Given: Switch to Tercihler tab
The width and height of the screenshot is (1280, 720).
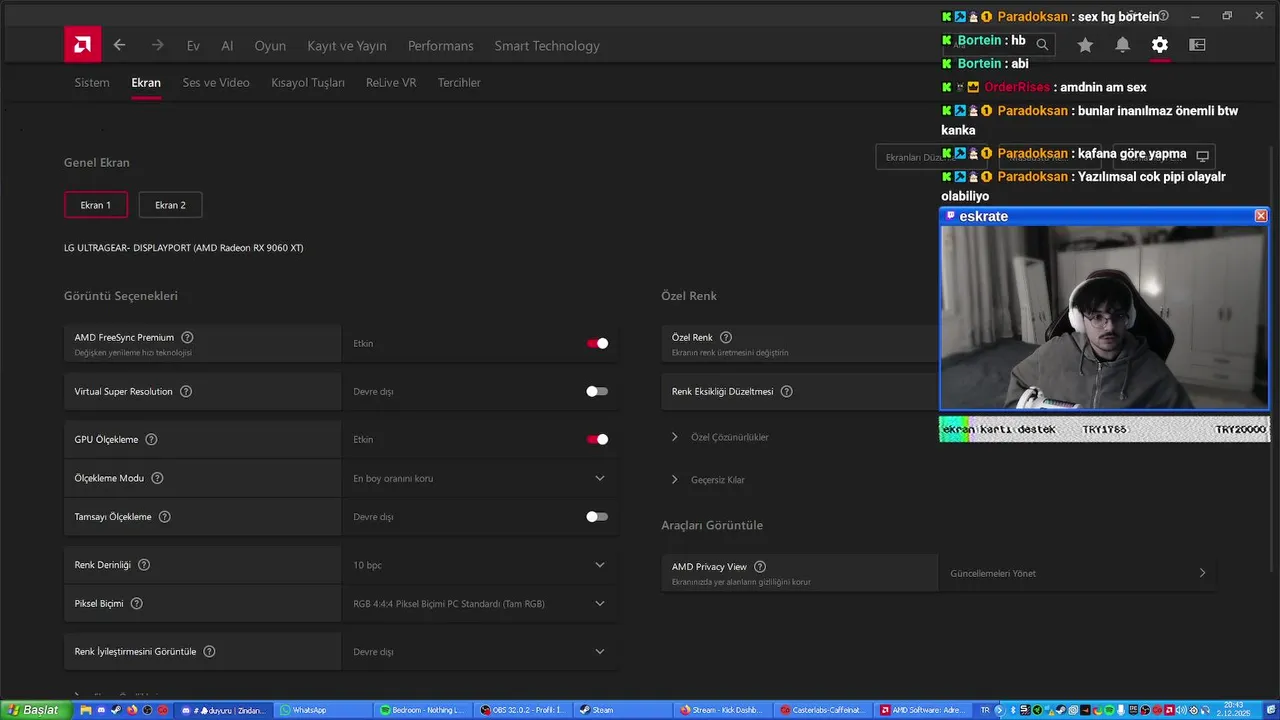Looking at the screenshot, I should [x=459, y=83].
